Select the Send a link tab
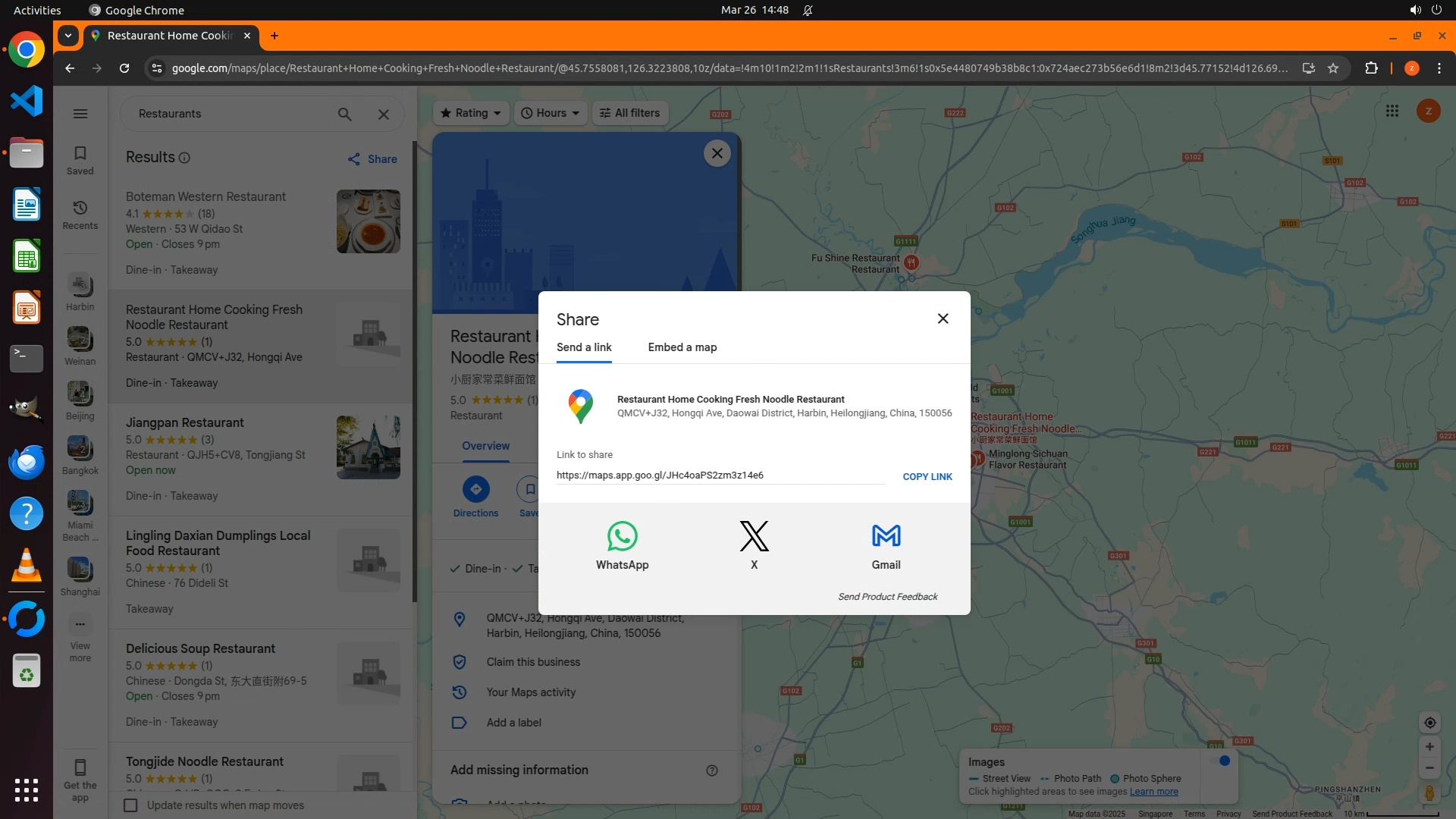This screenshot has height=819, width=1456. click(584, 347)
